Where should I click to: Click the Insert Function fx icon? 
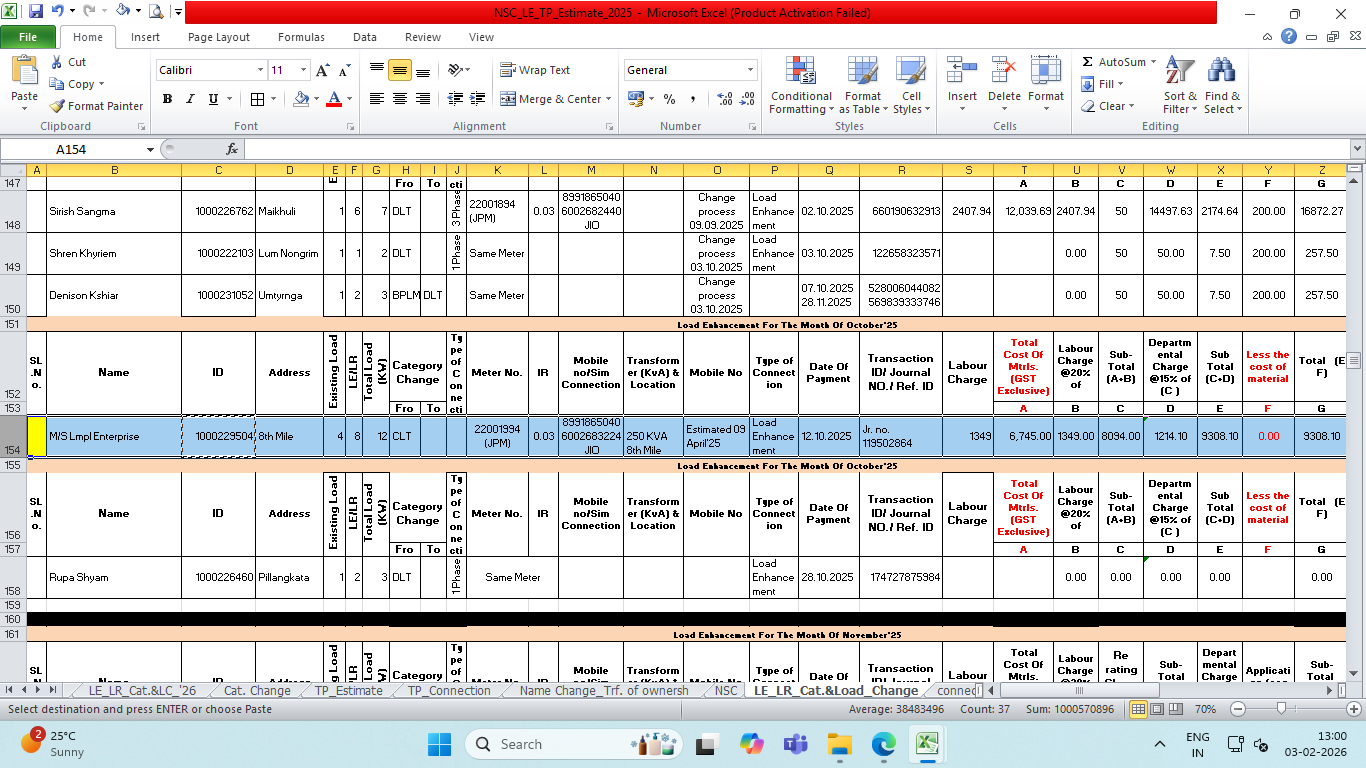point(232,149)
